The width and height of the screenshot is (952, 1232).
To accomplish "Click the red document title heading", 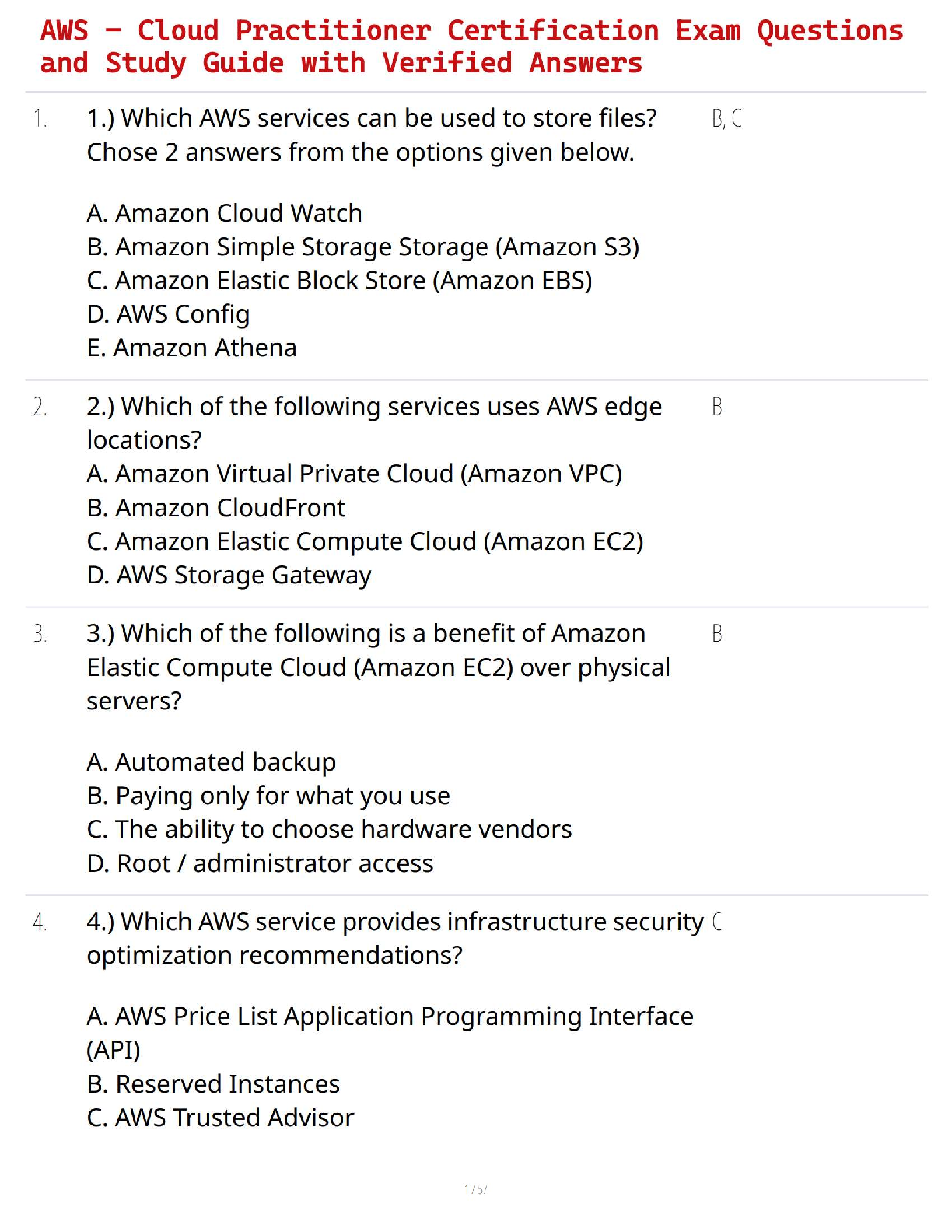I will click(x=471, y=47).
